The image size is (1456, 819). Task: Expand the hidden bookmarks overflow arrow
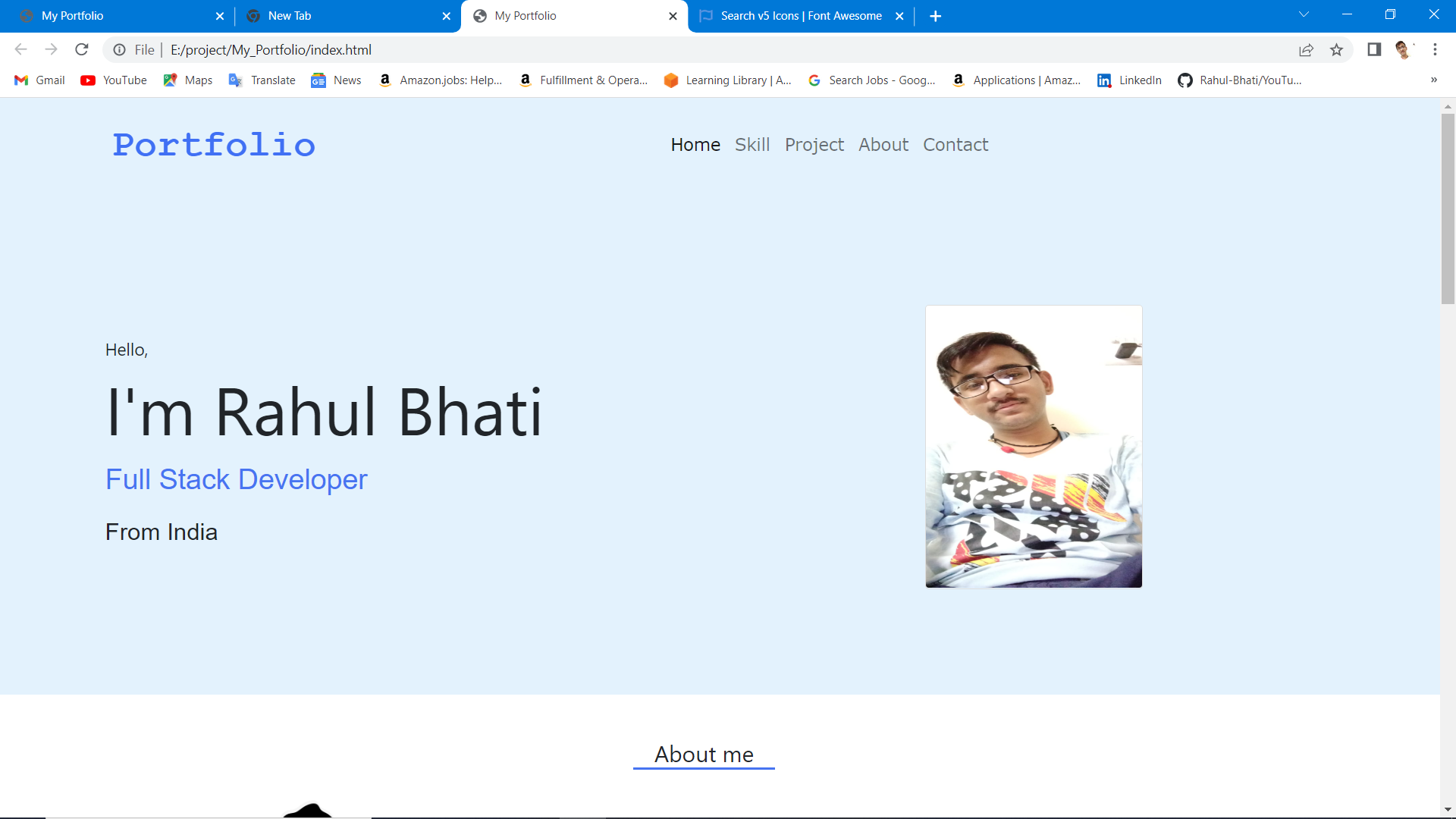tap(1433, 80)
